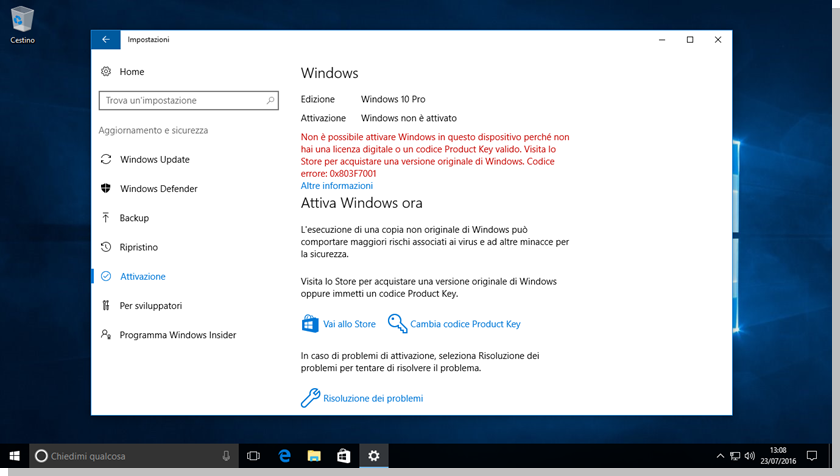The width and height of the screenshot is (840, 476).
Task: Click the Windows Defender shield icon
Action: pos(106,188)
